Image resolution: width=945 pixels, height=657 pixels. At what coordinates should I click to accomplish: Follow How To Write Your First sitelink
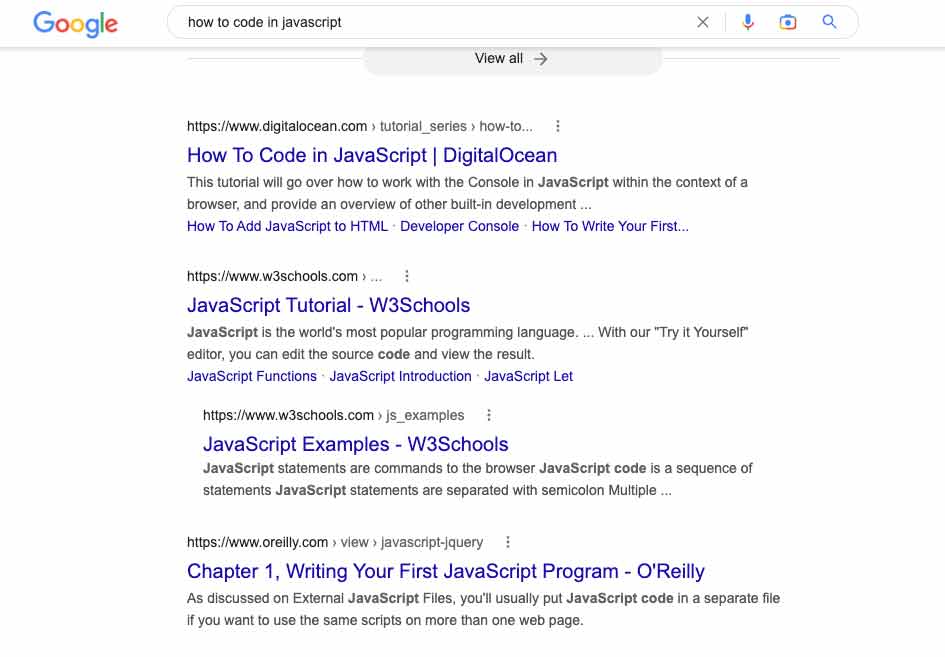tap(610, 227)
